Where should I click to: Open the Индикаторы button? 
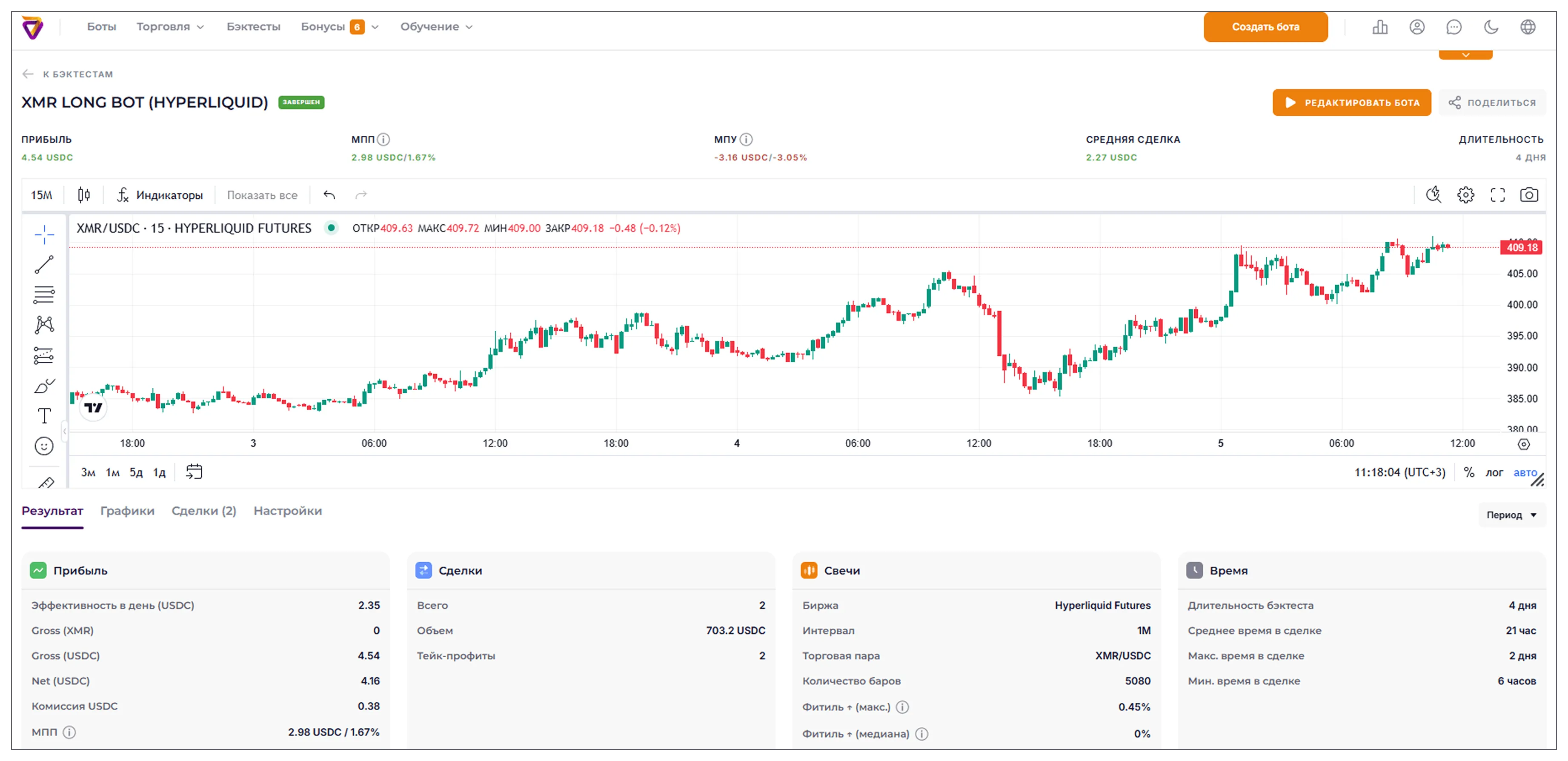click(160, 195)
